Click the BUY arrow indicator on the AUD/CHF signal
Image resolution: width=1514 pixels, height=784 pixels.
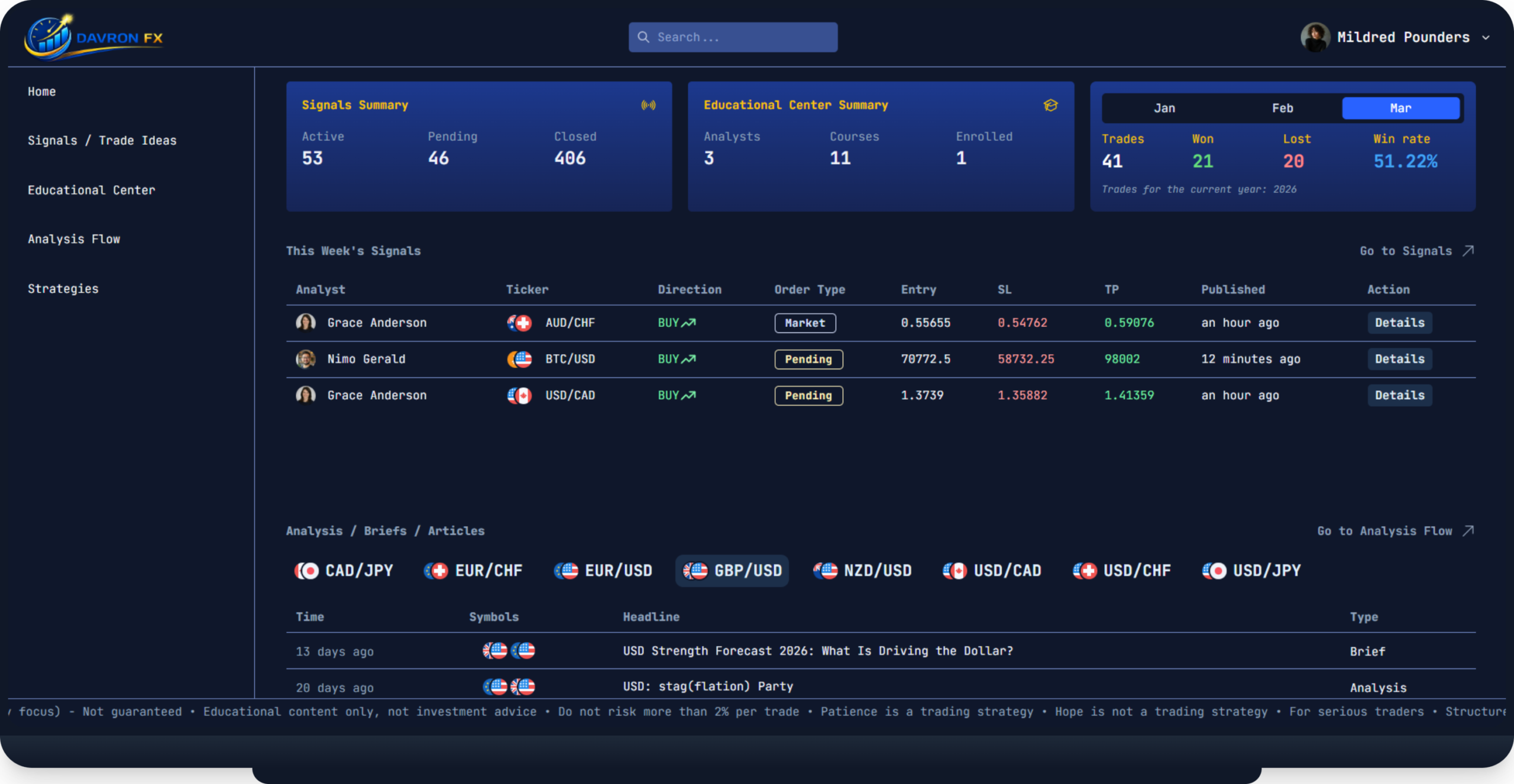point(688,322)
